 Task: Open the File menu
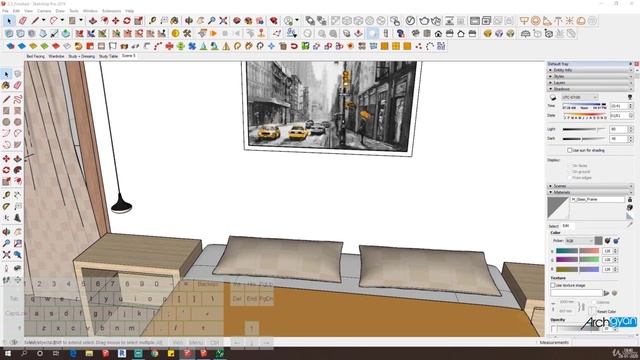tap(5, 11)
